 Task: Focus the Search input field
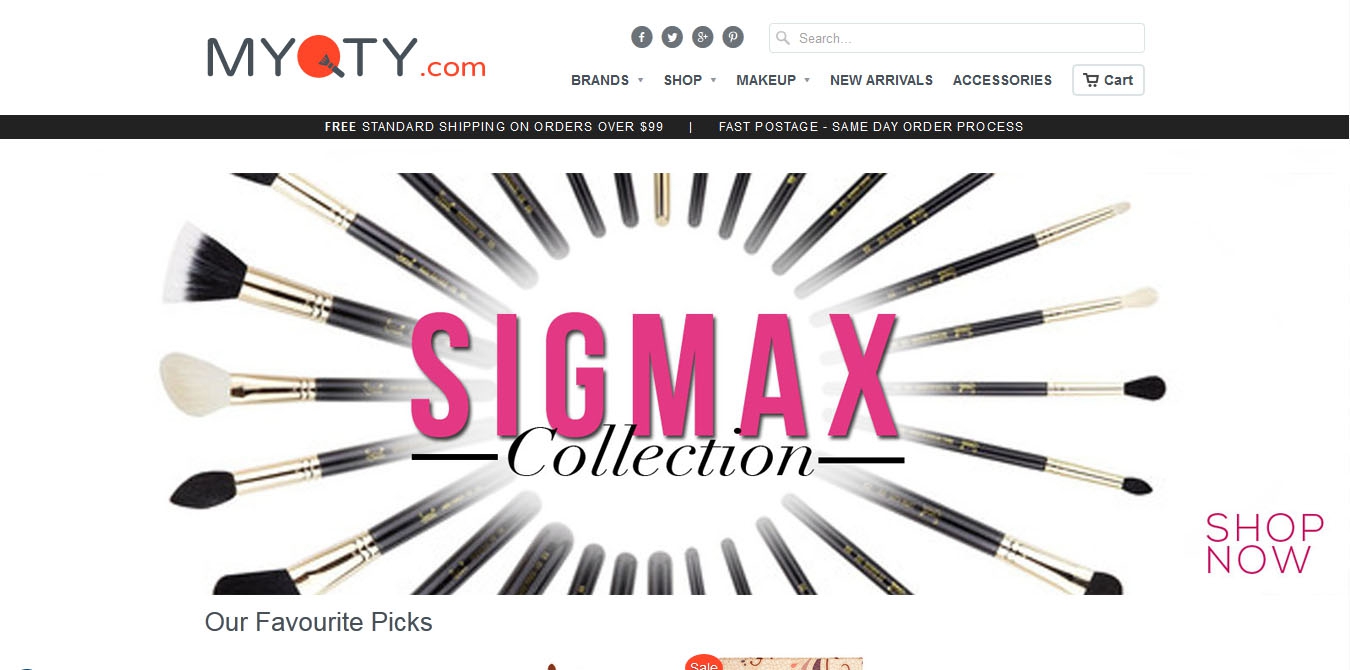[957, 38]
